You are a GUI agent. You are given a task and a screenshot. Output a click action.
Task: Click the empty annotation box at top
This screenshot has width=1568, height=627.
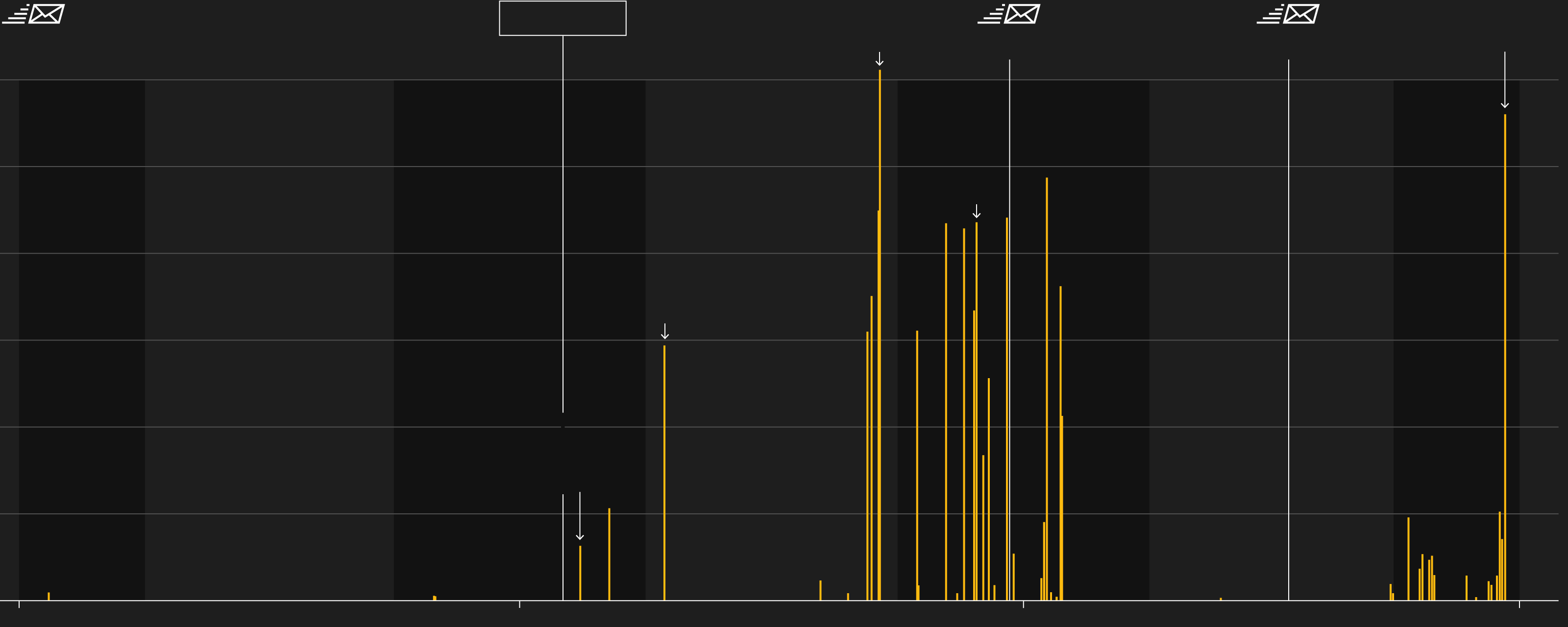tap(563, 18)
